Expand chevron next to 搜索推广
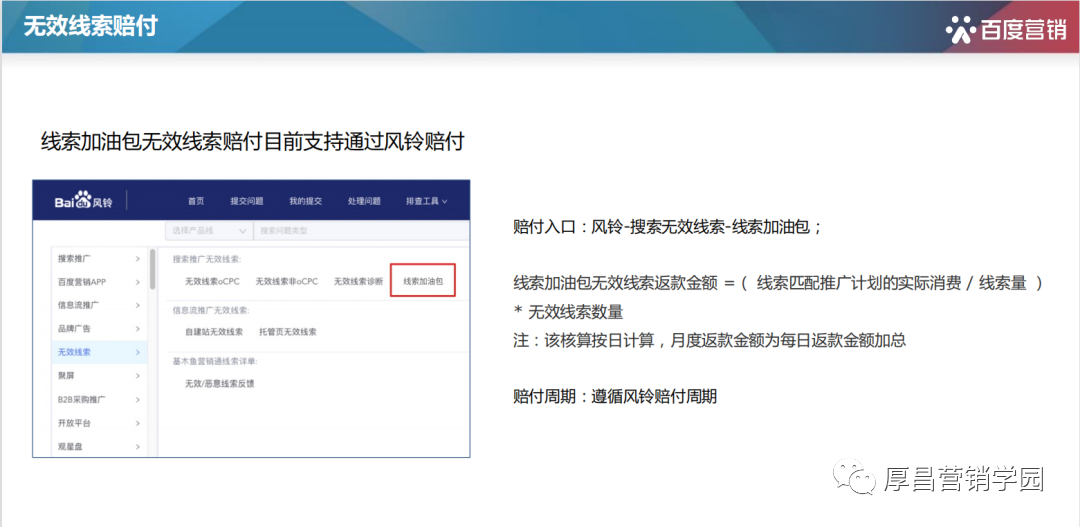The width and height of the screenshot is (1080, 527). point(138,259)
